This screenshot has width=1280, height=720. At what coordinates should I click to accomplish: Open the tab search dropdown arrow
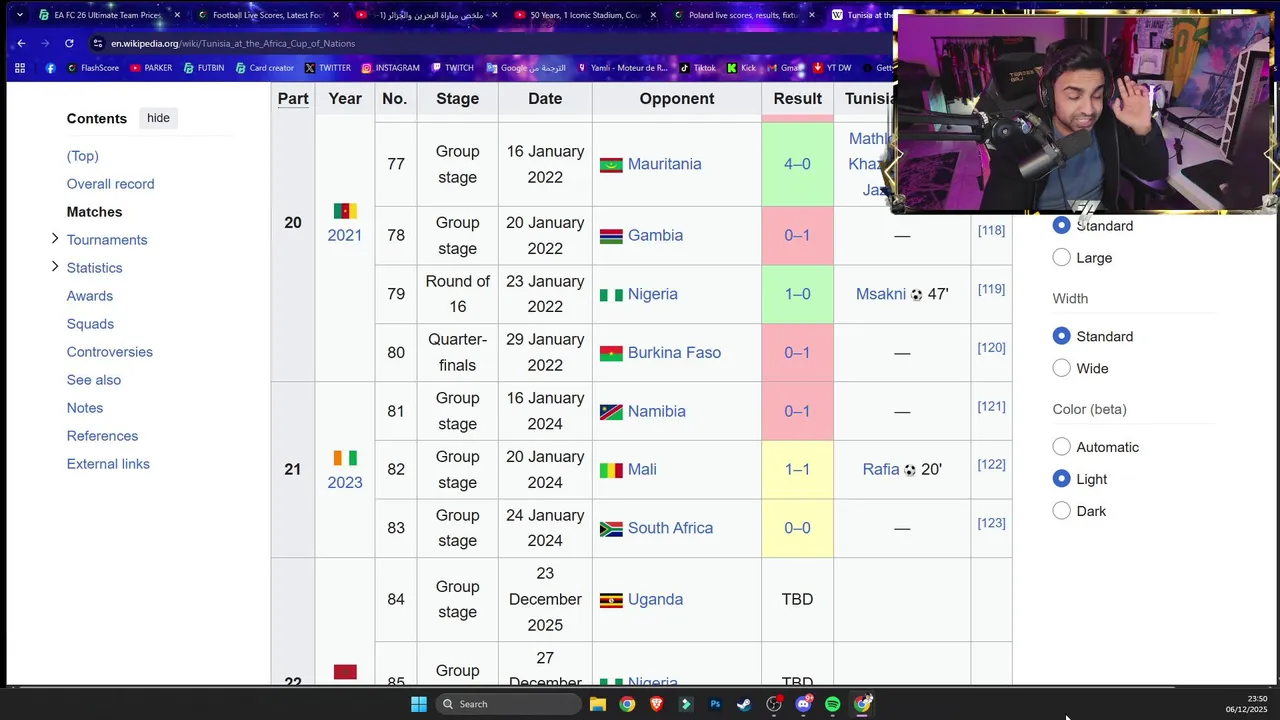coord(19,15)
